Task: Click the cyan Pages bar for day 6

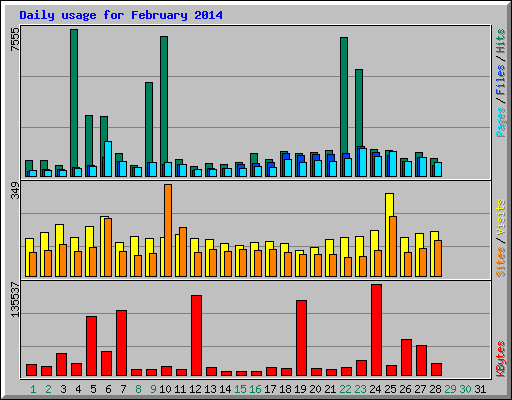Action: coord(108,159)
